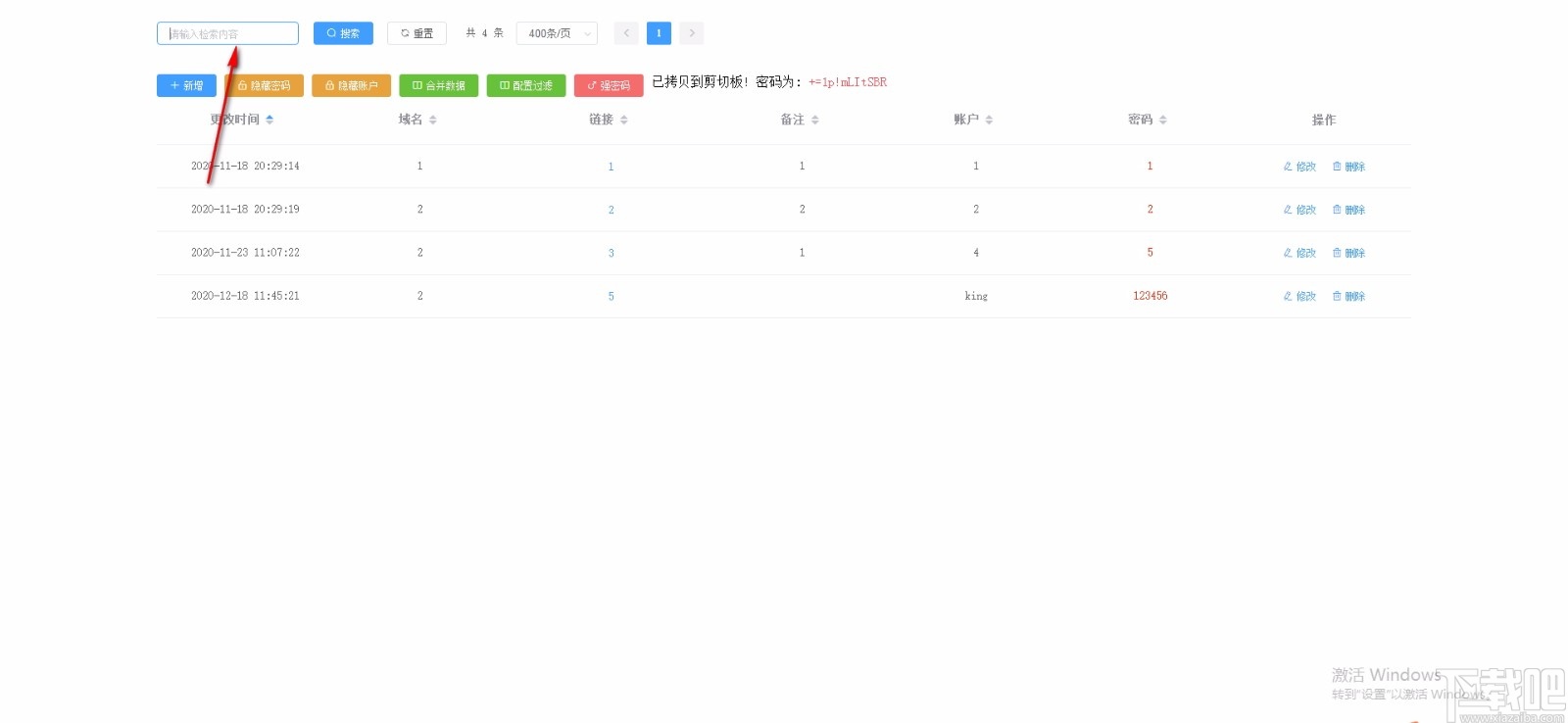Toggle the 隐藏账户 hide account button
Viewport: 1568px width, 723px height.
tap(351, 86)
